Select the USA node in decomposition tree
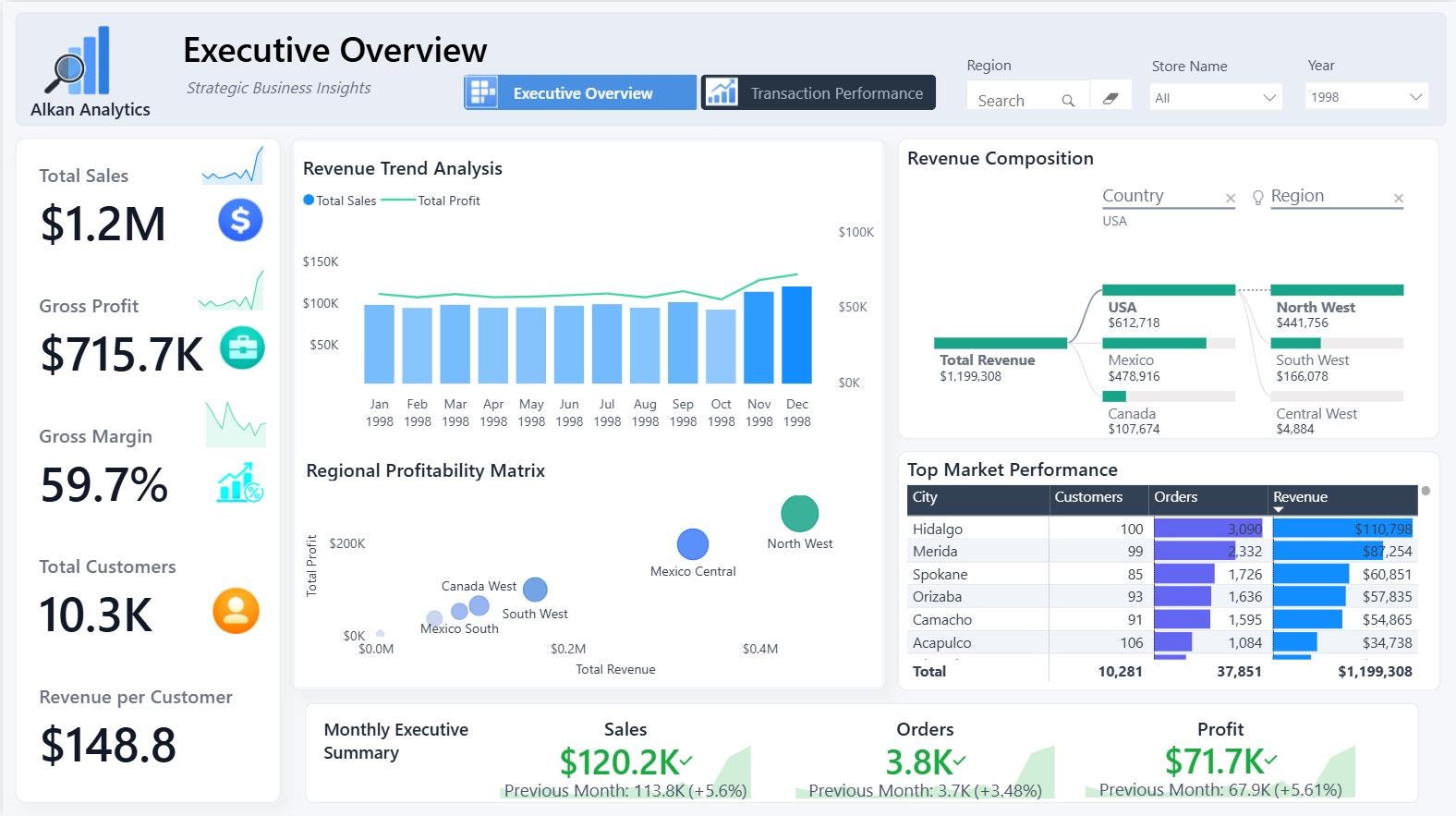This screenshot has width=1456, height=816. [1168, 308]
